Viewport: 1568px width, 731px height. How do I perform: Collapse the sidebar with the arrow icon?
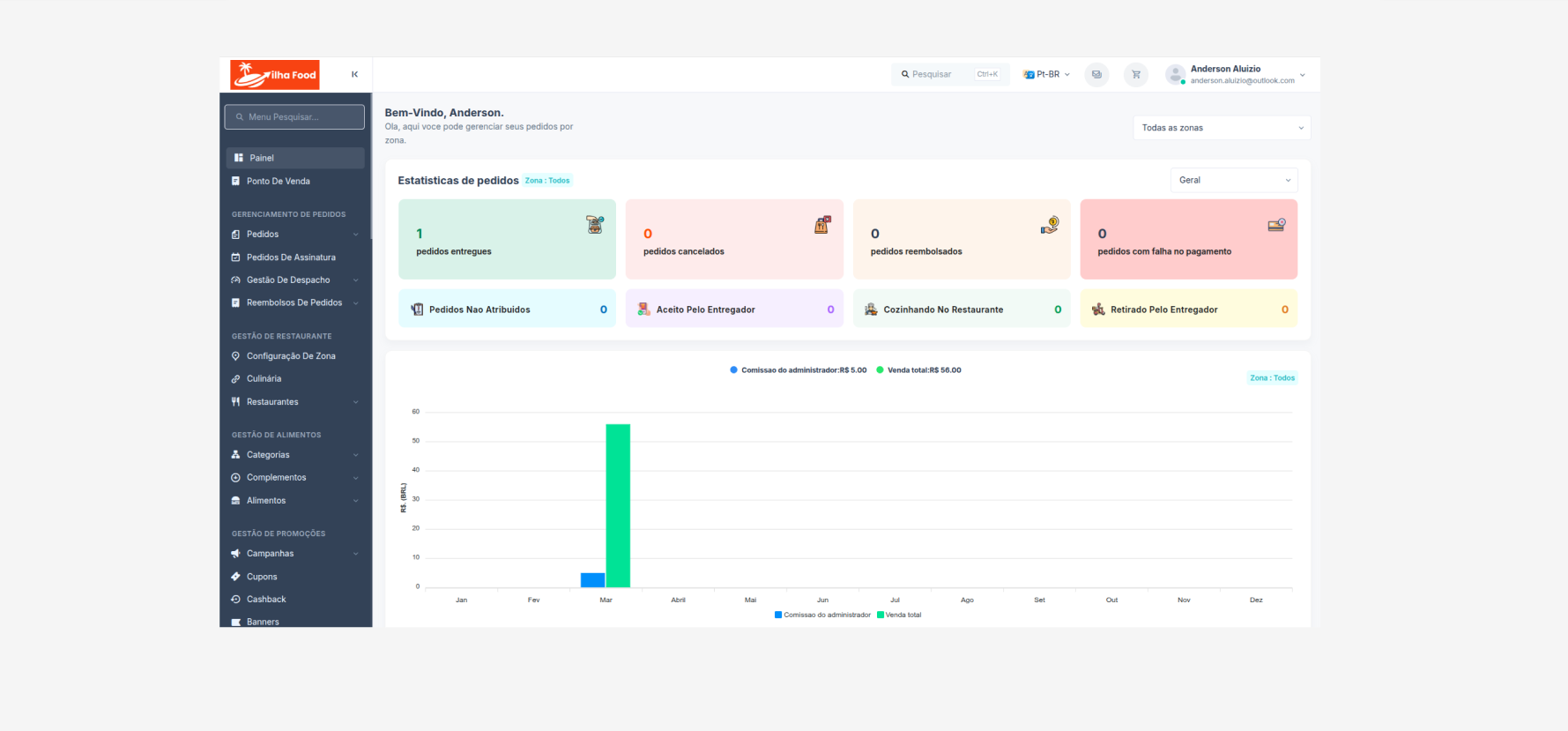click(354, 74)
